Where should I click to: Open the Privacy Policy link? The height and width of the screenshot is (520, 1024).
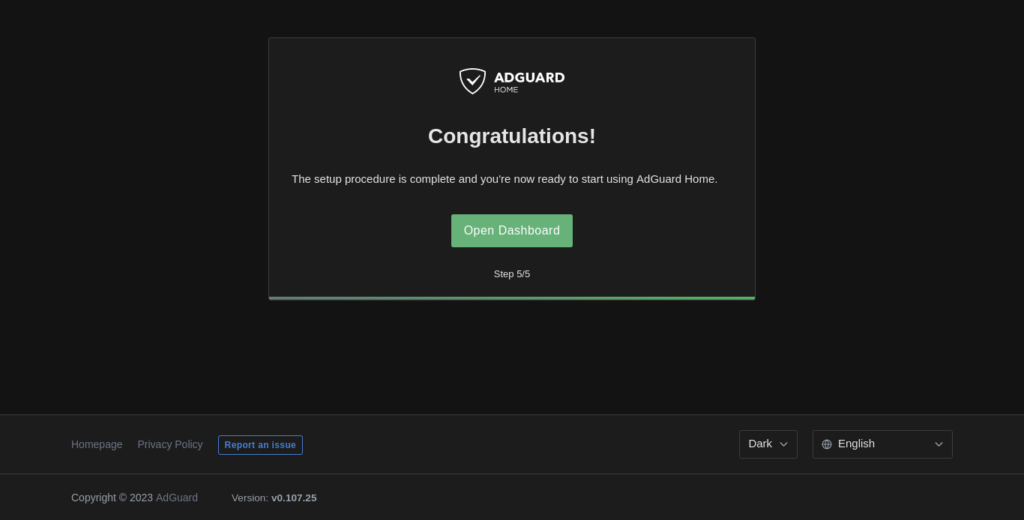point(170,444)
